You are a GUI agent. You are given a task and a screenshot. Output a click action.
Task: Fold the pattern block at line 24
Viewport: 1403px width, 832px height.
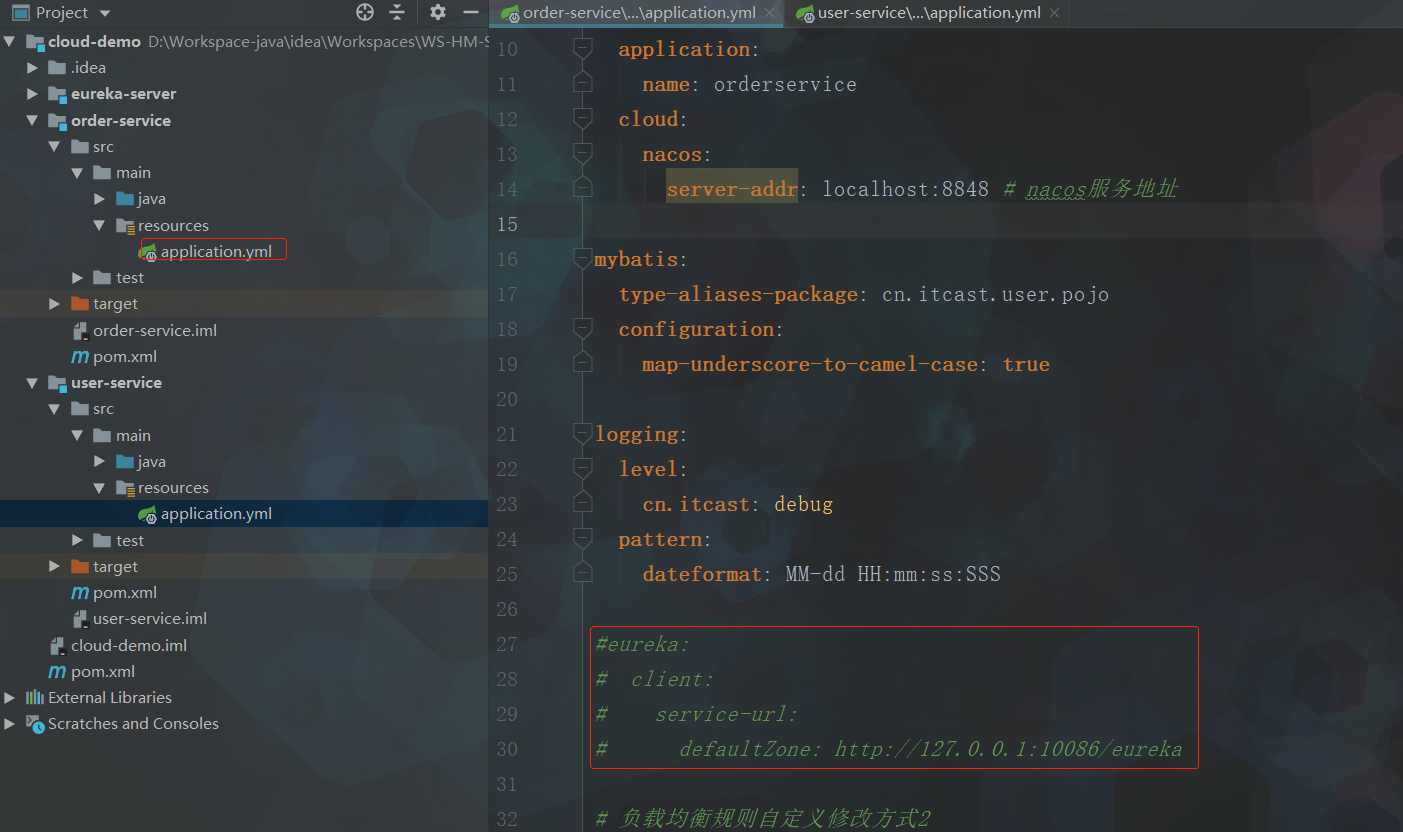click(x=583, y=539)
